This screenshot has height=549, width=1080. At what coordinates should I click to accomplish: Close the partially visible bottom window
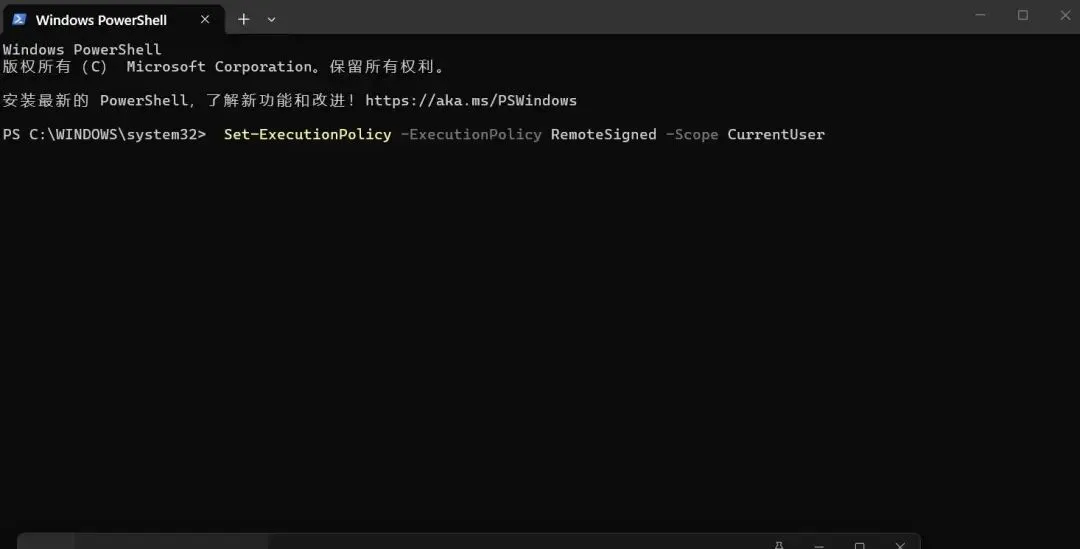coord(900,545)
